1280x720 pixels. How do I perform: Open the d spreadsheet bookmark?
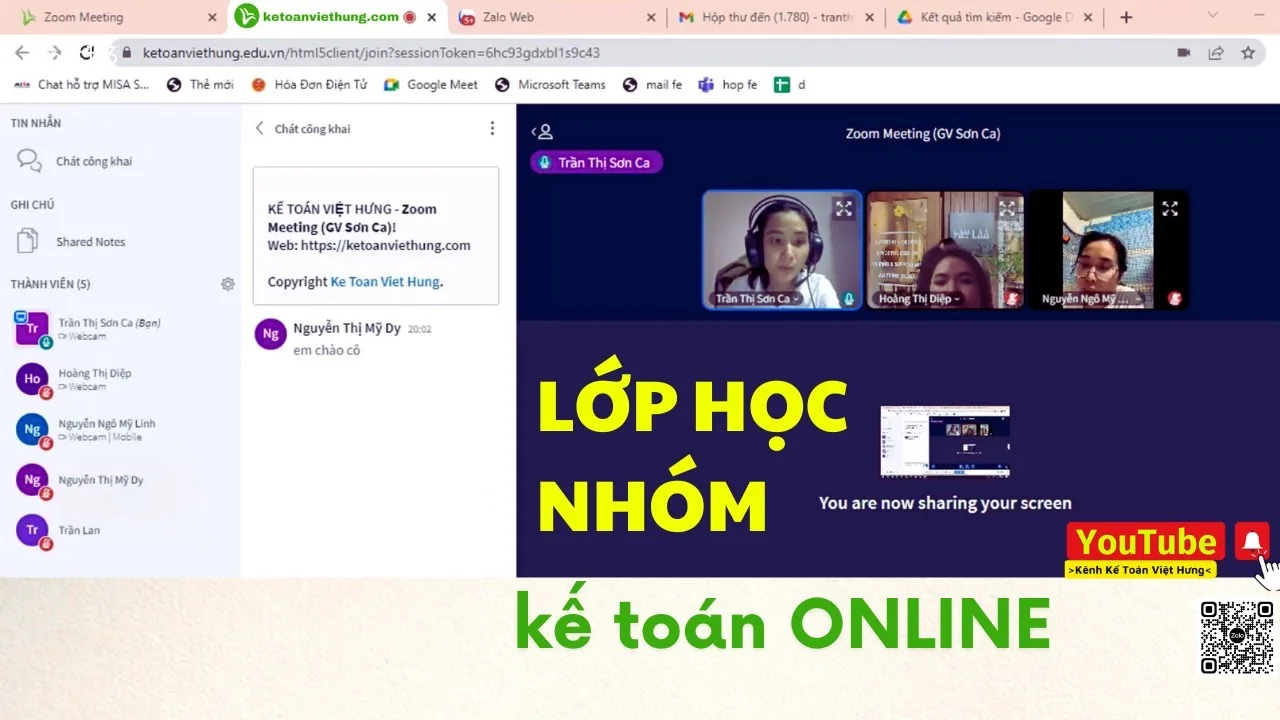coord(789,85)
